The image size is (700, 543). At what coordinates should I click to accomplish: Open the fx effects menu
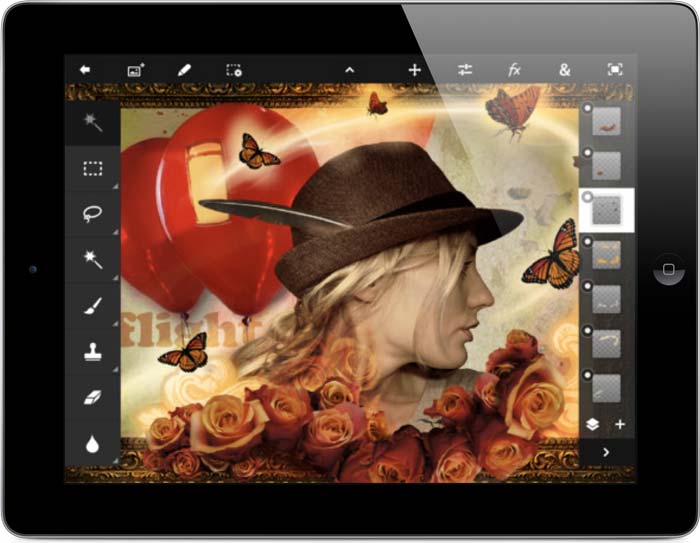[514, 70]
